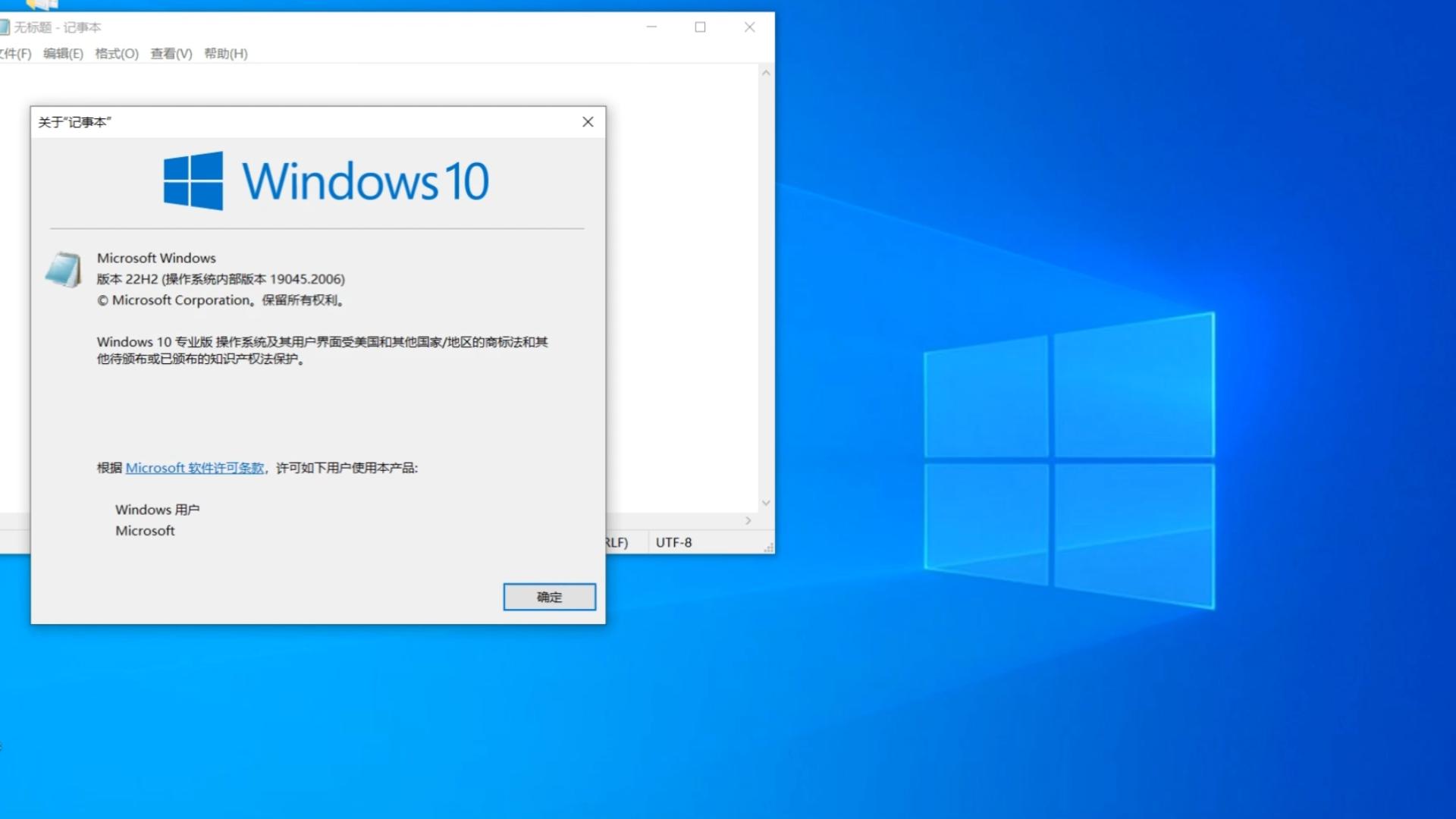
Task: Open the 编辑(E) menu in Notepad
Action: point(63,53)
